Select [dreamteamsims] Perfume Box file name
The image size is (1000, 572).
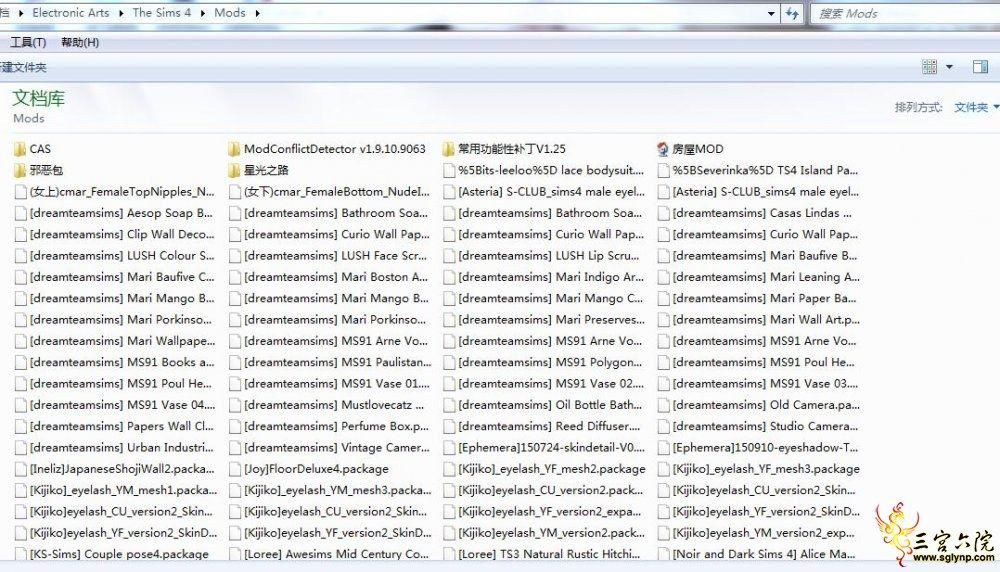(336, 426)
